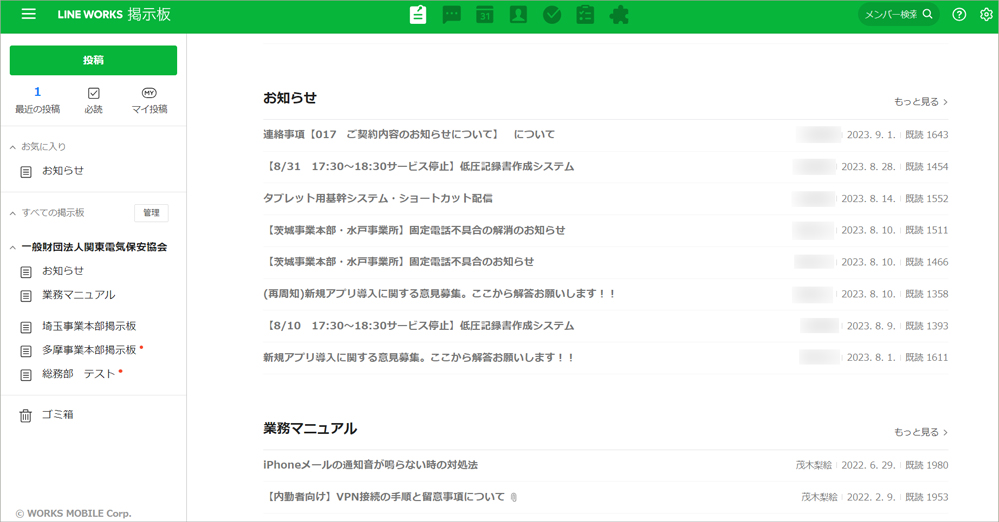Select 多摩事業本部掲示板 in sidebar

point(88,350)
